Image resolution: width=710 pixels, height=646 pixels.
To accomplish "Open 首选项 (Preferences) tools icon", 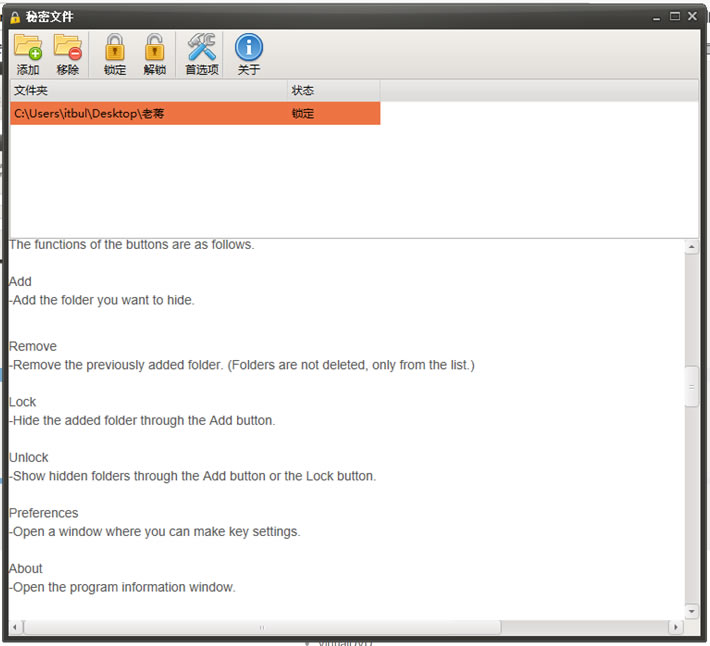I will [x=201, y=47].
